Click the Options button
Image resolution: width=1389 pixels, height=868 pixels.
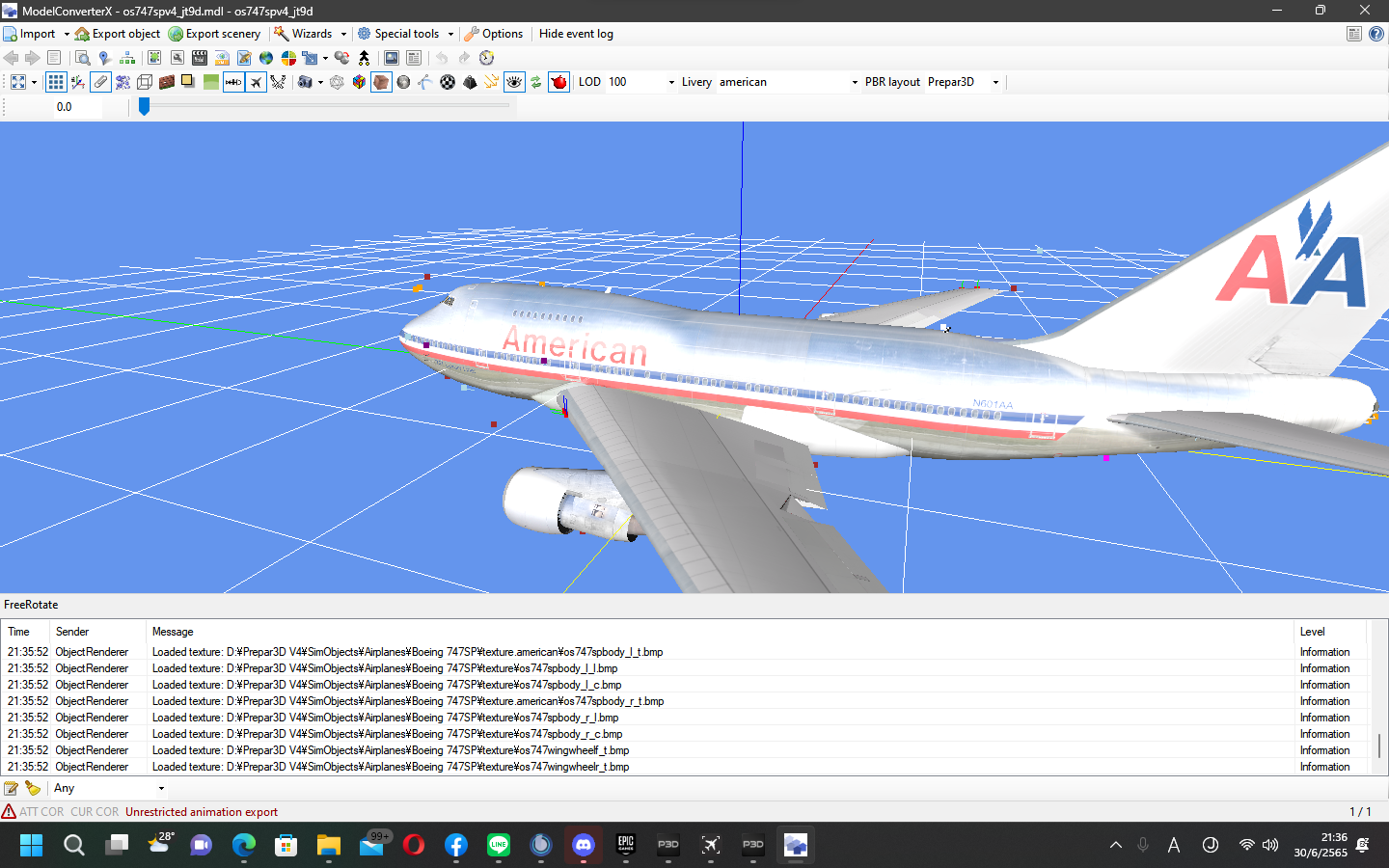[x=494, y=34]
